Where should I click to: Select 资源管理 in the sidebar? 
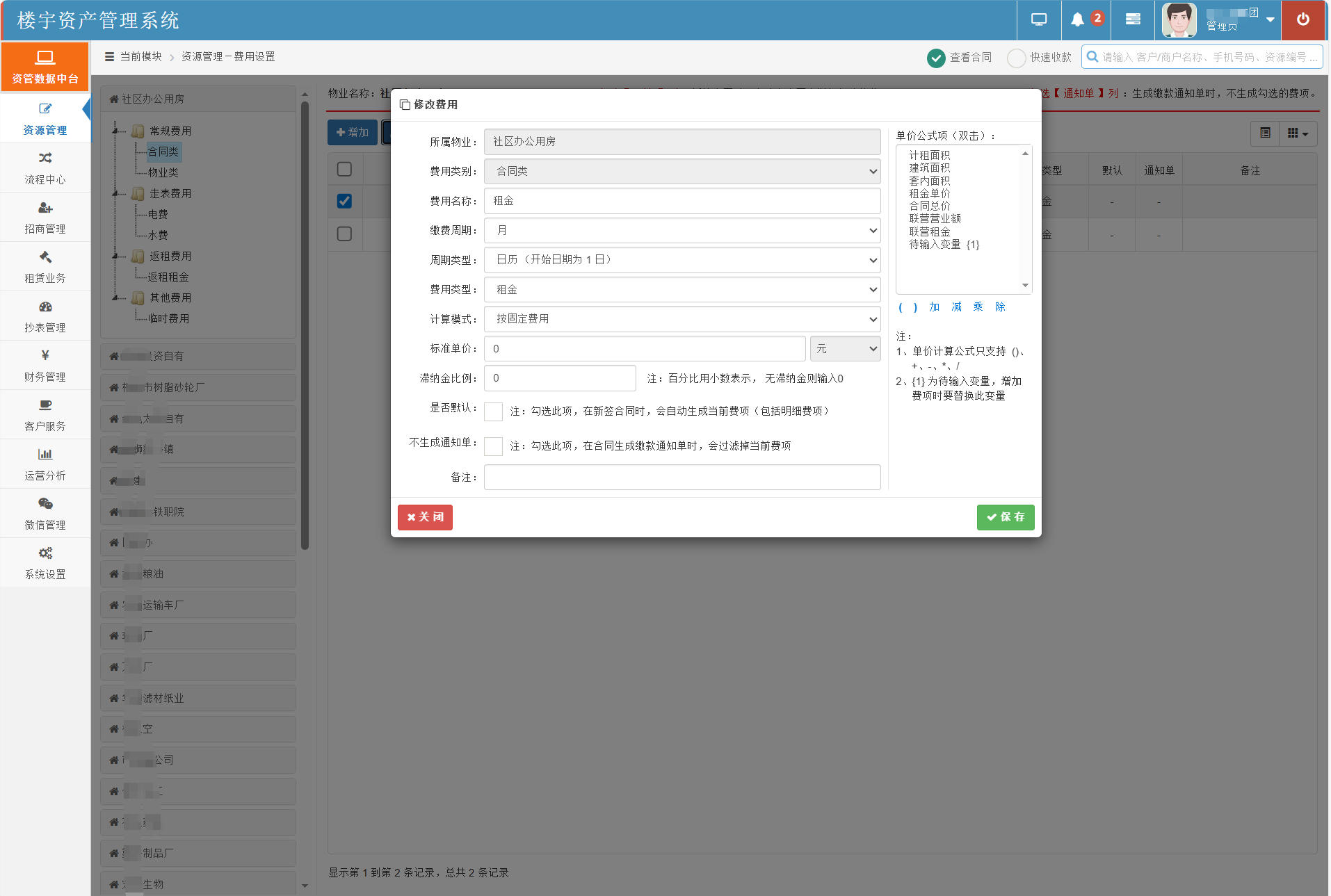[x=45, y=119]
